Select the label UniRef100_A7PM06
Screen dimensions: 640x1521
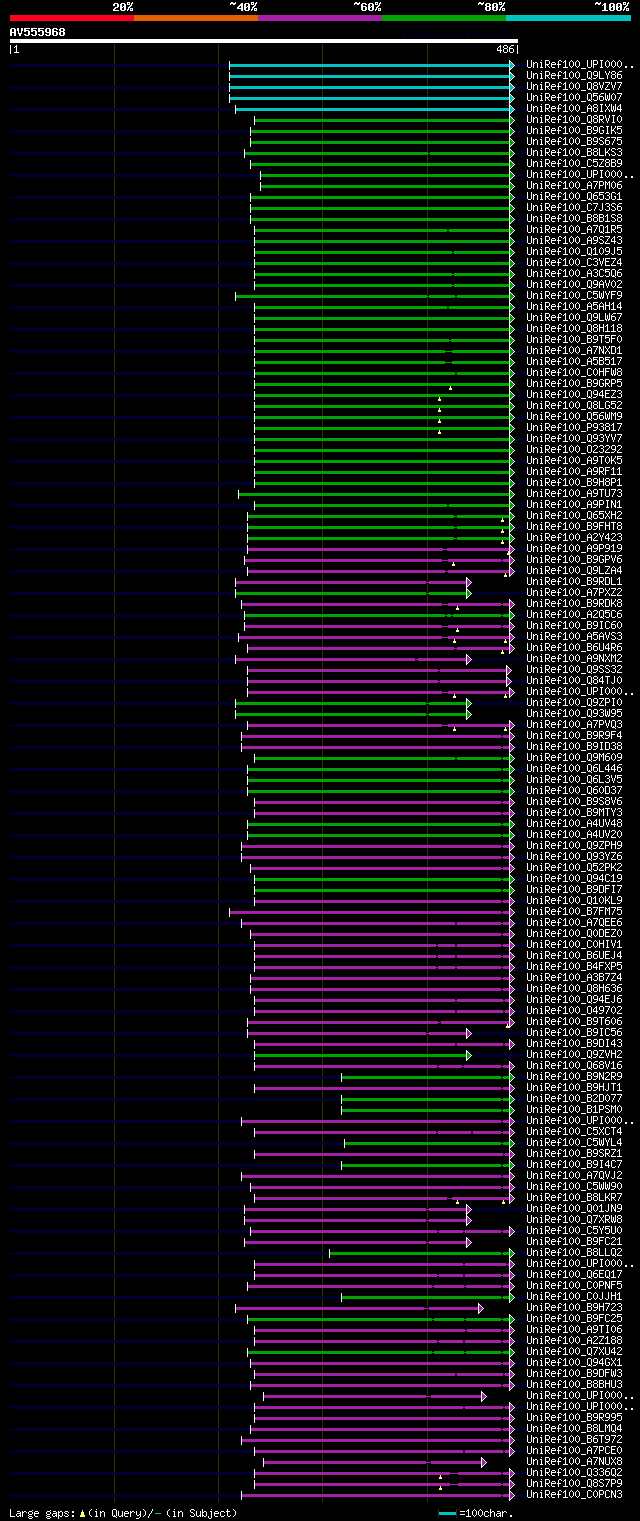(x=574, y=185)
